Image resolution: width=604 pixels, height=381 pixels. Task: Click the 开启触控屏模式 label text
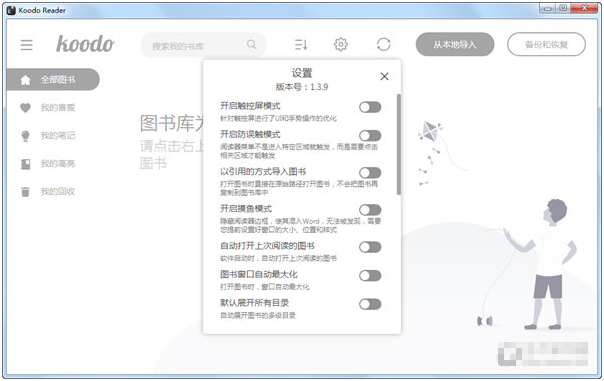(250, 106)
